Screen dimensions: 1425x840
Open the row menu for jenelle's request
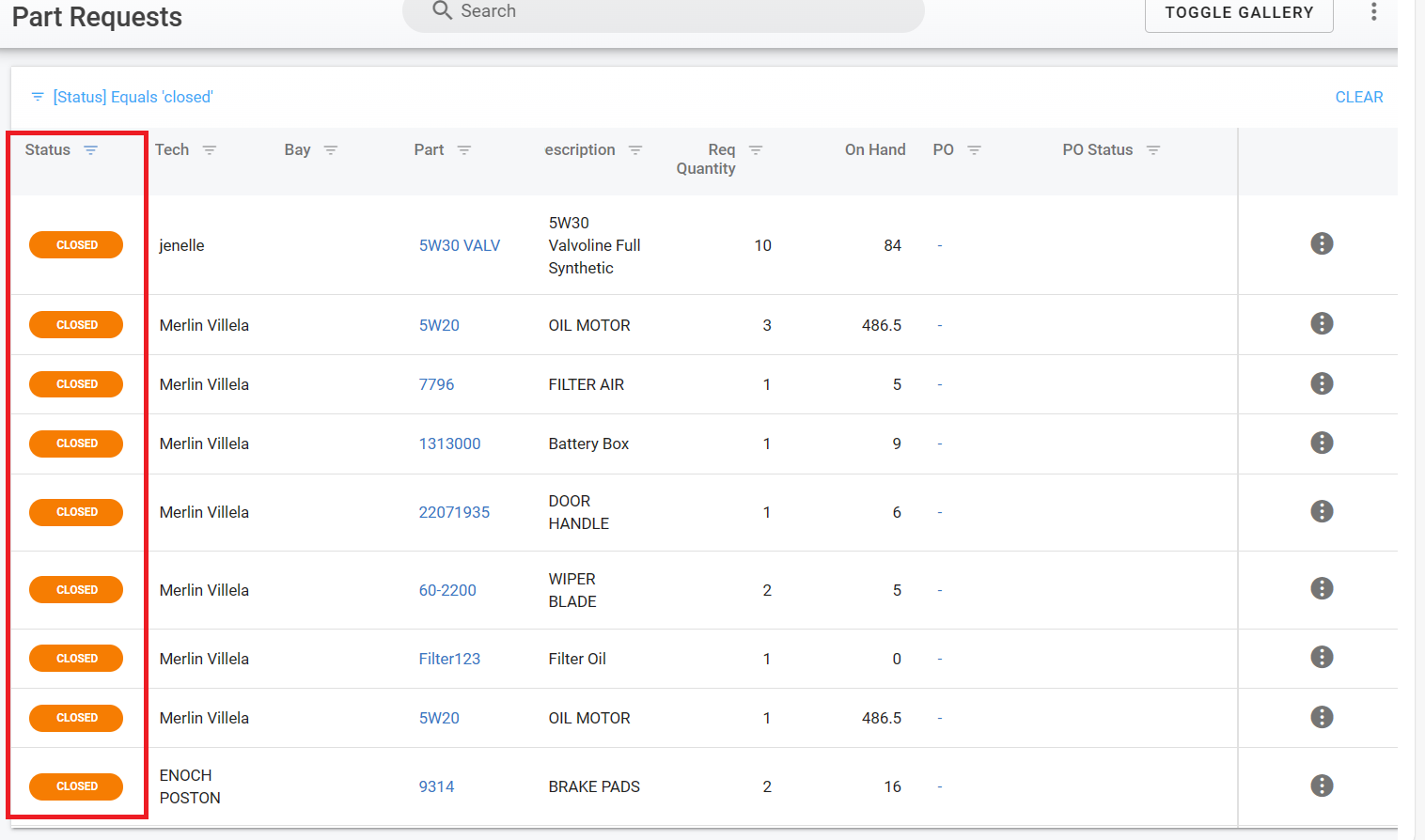click(x=1322, y=244)
